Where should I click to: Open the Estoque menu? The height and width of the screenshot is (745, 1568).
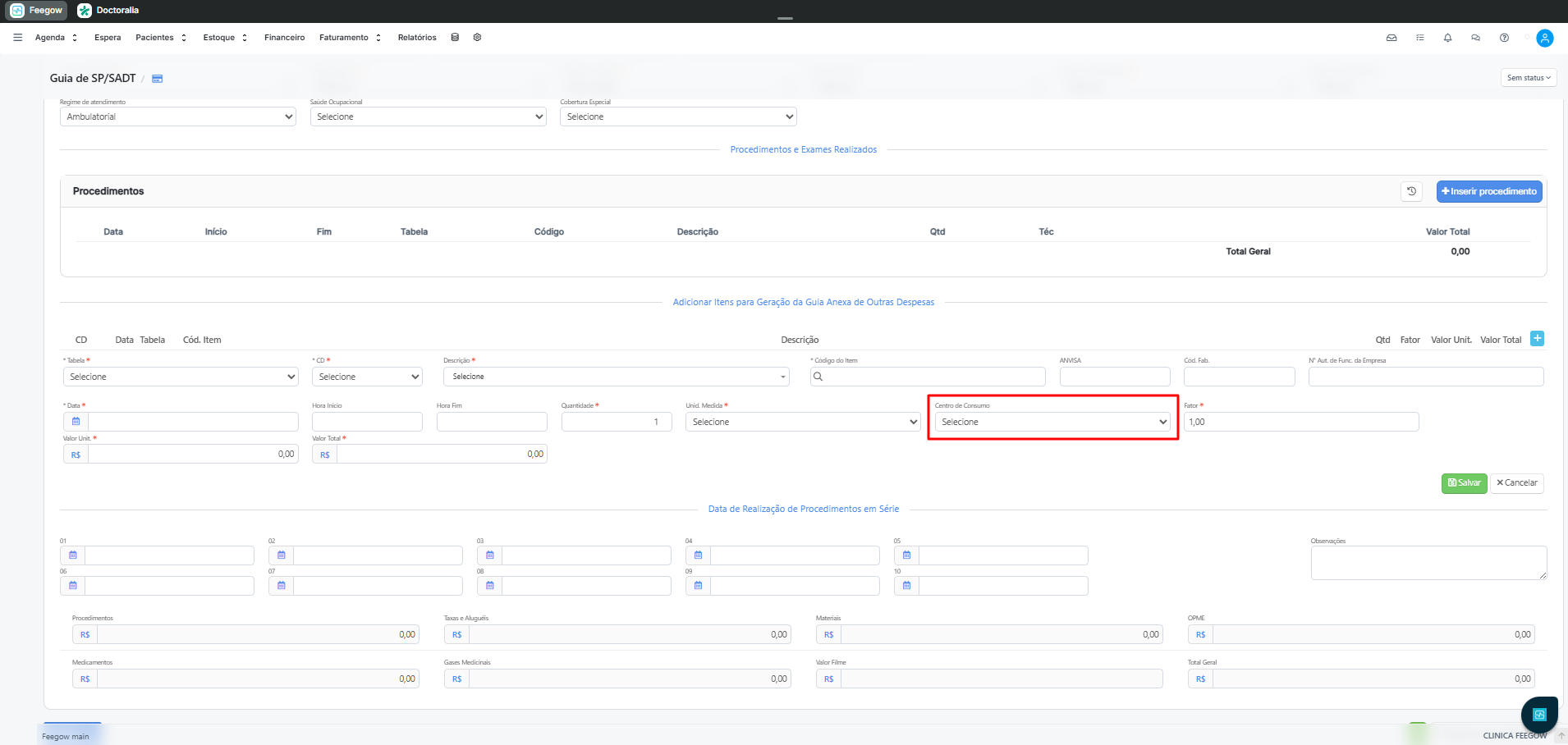click(x=225, y=38)
